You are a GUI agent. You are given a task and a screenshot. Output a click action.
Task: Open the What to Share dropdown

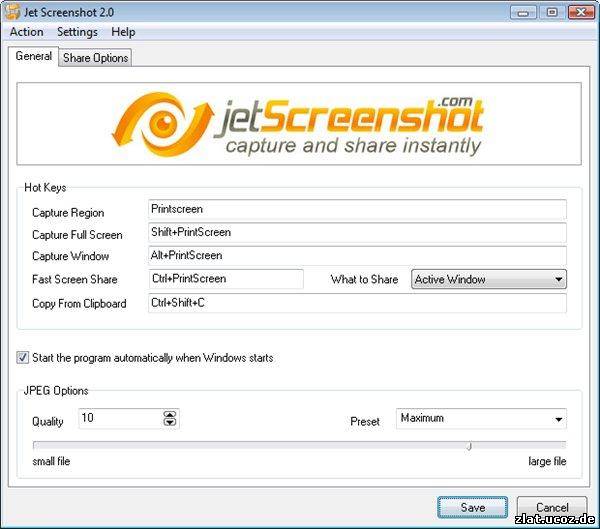tap(489, 279)
